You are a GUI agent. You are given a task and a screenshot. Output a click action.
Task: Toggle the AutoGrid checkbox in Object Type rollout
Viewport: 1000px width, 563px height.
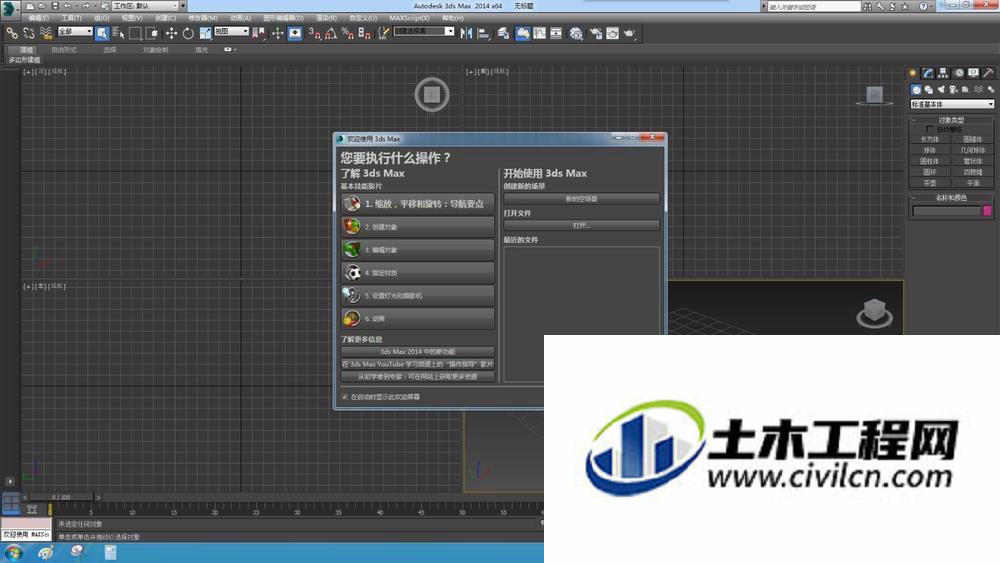930,129
